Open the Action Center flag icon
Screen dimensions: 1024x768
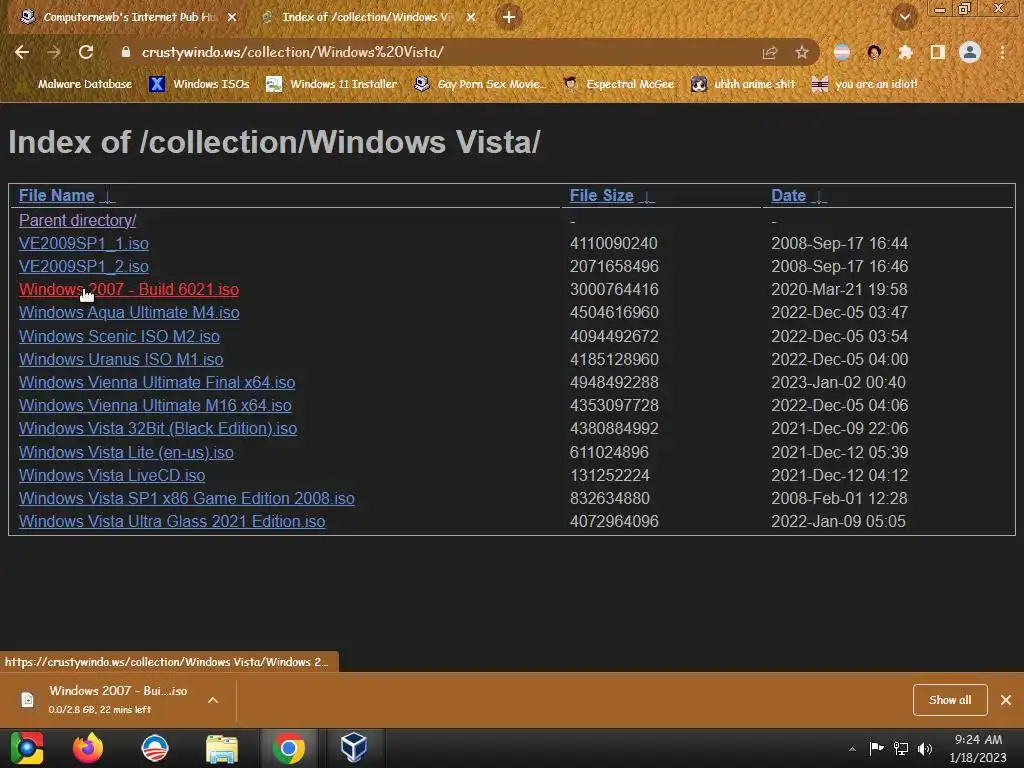click(876, 748)
